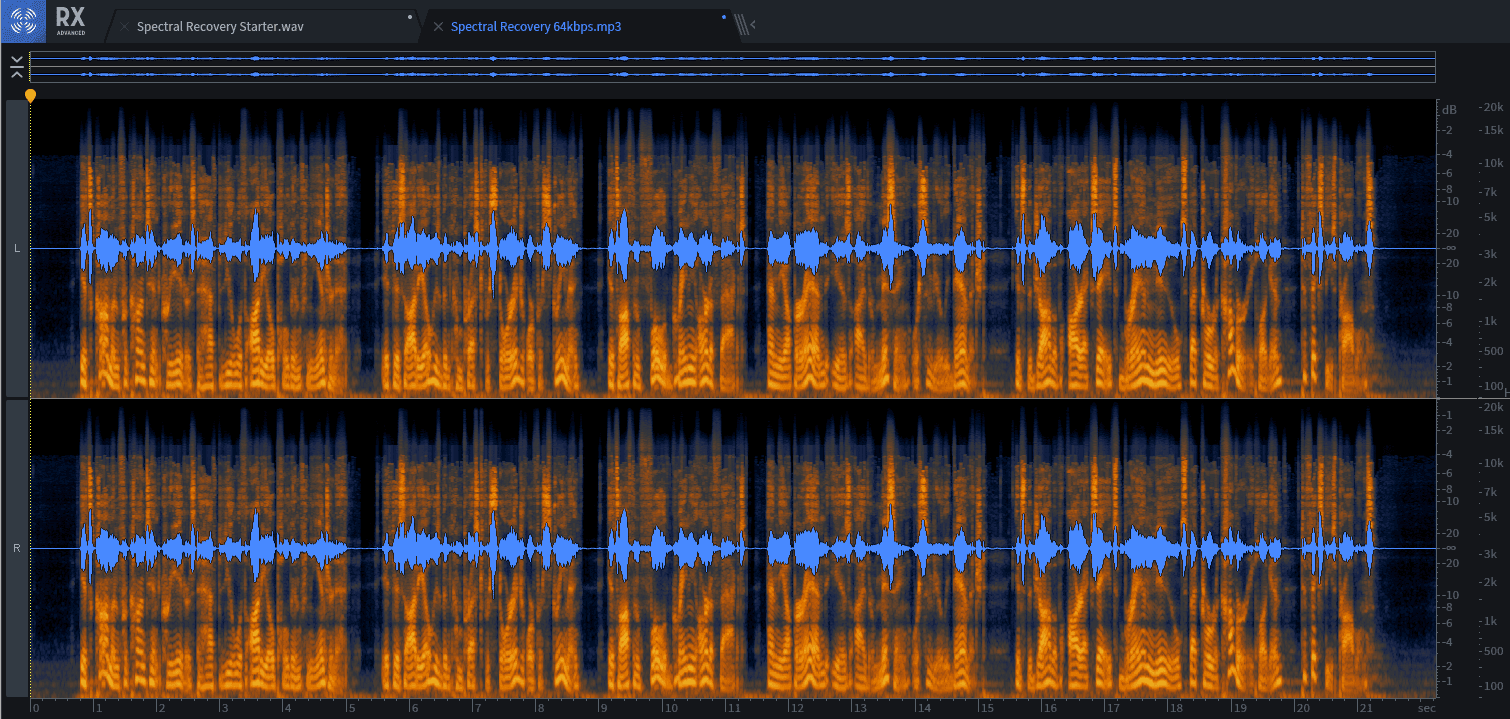
Task: Click 20k on left channel frequency scale
Action: click(1492, 107)
